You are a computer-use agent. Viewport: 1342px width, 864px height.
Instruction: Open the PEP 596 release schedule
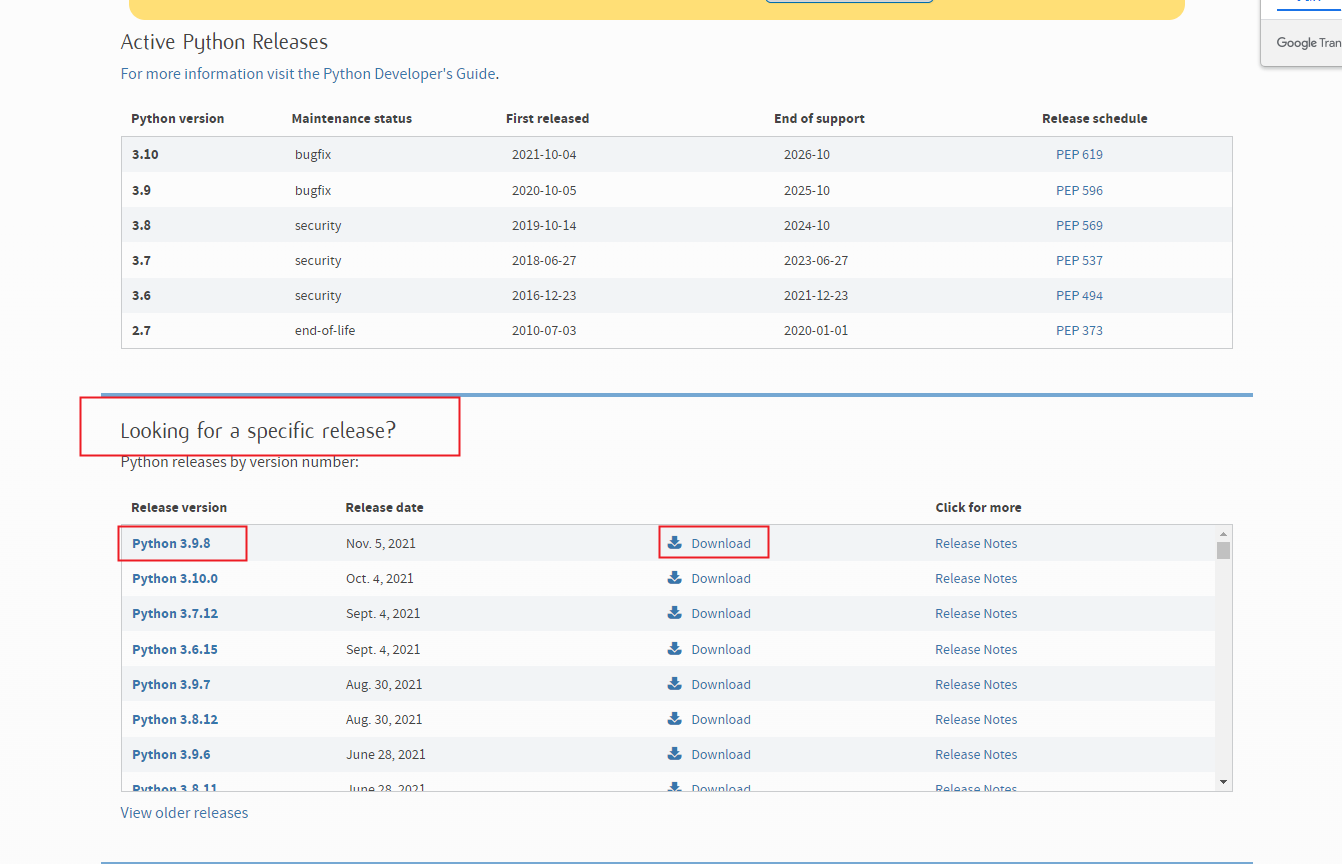1079,191
